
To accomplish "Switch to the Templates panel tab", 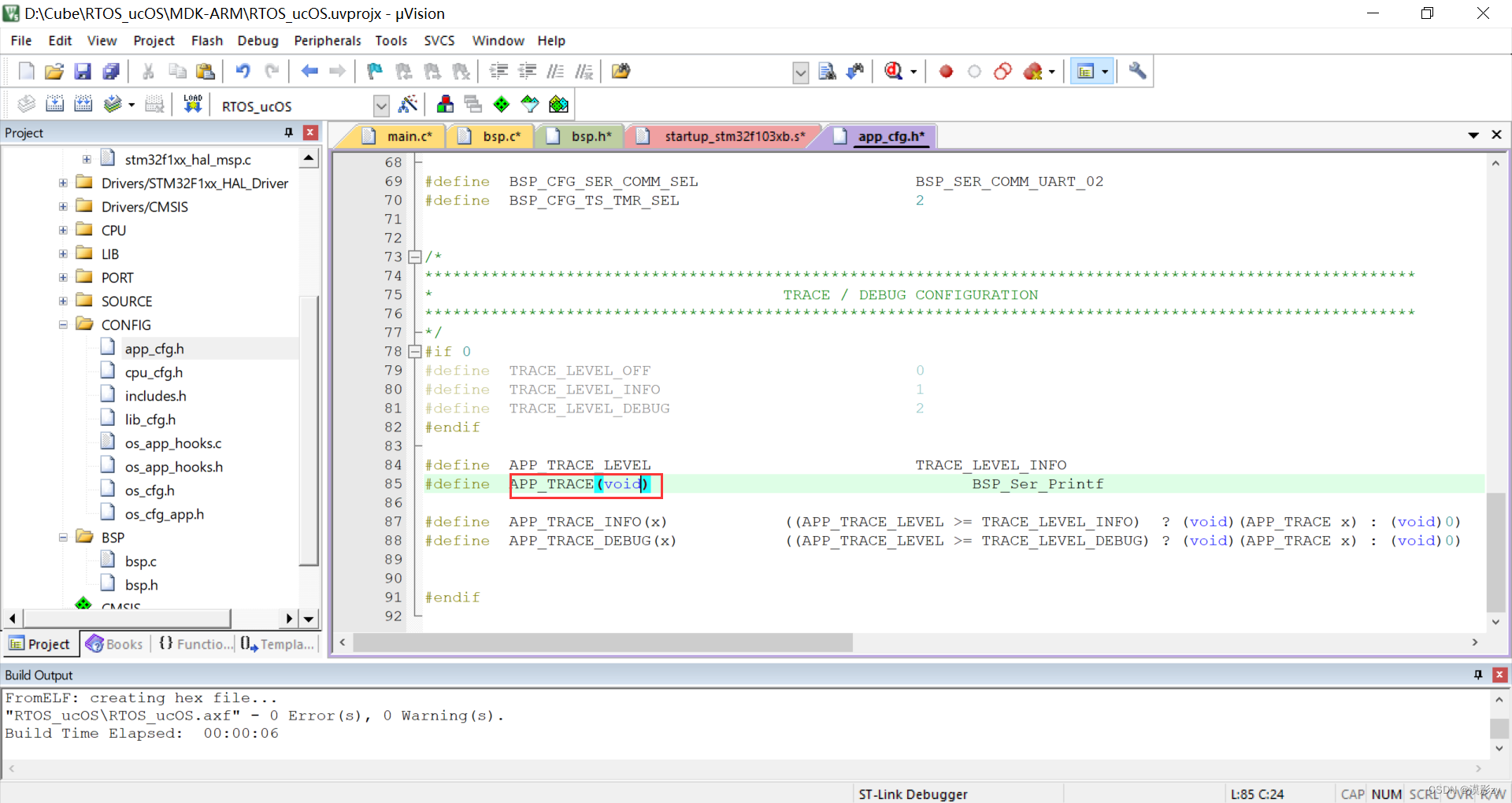I will point(277,644).
